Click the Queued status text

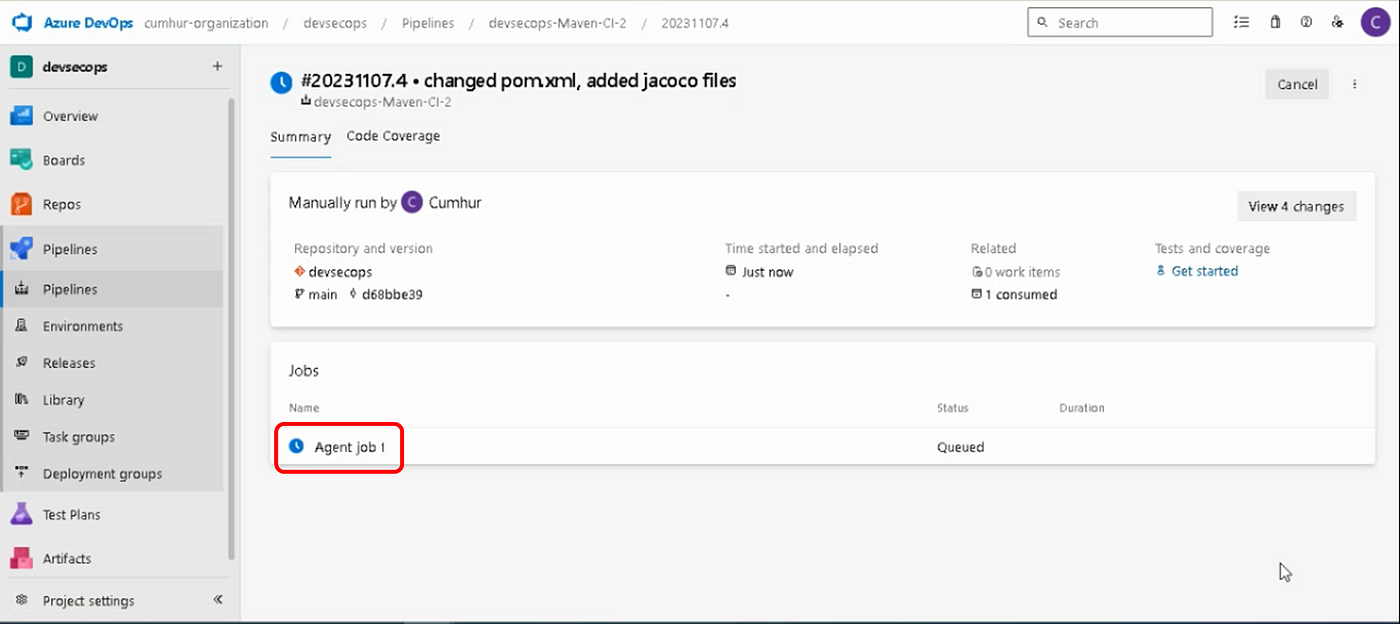coord(960,447)
